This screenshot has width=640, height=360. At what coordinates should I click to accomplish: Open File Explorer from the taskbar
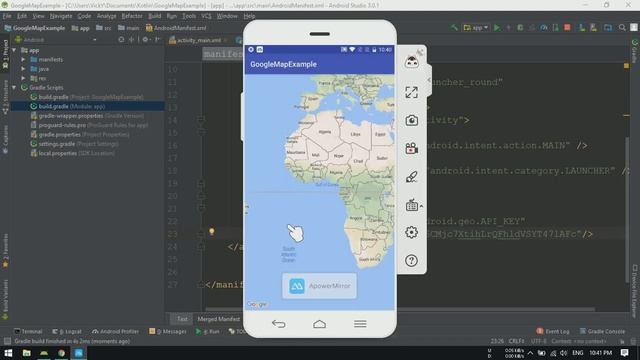(x=27, y=353)
